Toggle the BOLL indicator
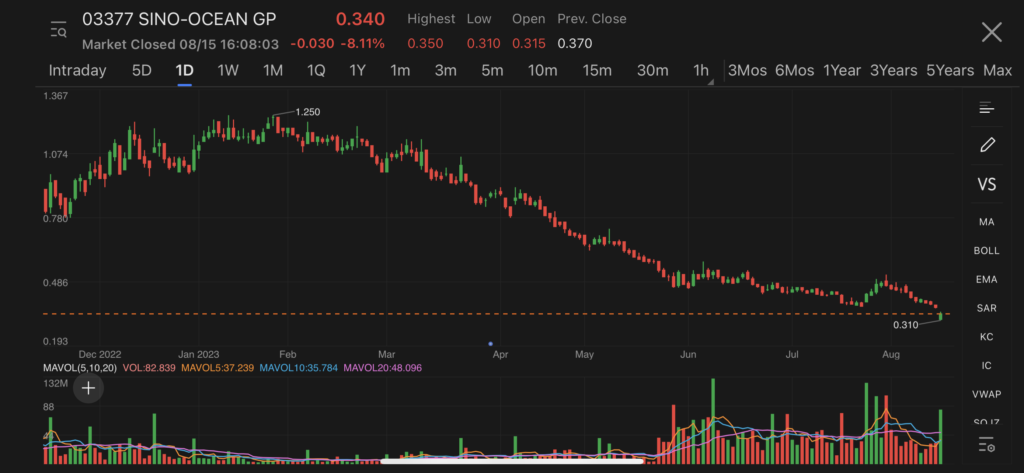This screenshot has height=473, width=1024. pyautogui.click(x=986, y=251)
